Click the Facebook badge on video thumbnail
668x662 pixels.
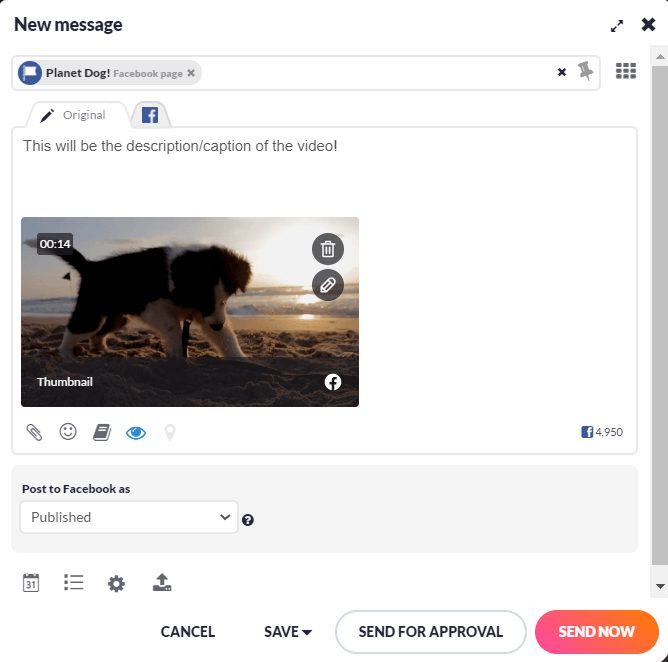(x=333, y=382)
